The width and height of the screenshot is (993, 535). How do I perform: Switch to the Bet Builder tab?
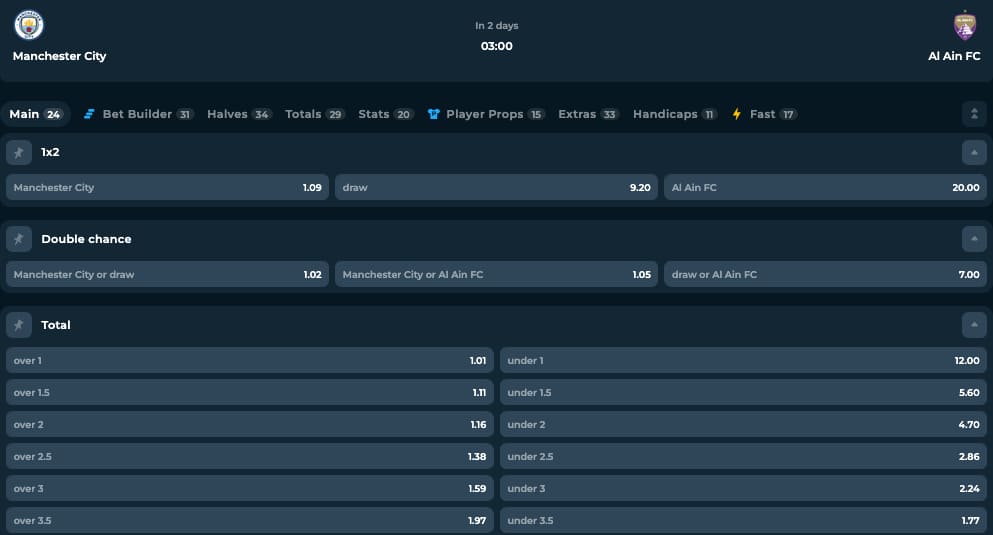(137, 114)
